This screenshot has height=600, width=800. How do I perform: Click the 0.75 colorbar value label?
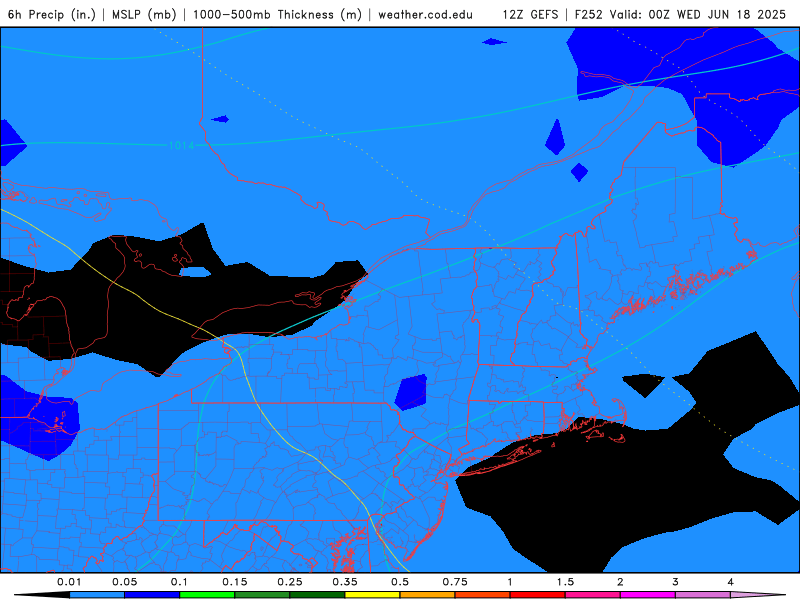(455, 582)
